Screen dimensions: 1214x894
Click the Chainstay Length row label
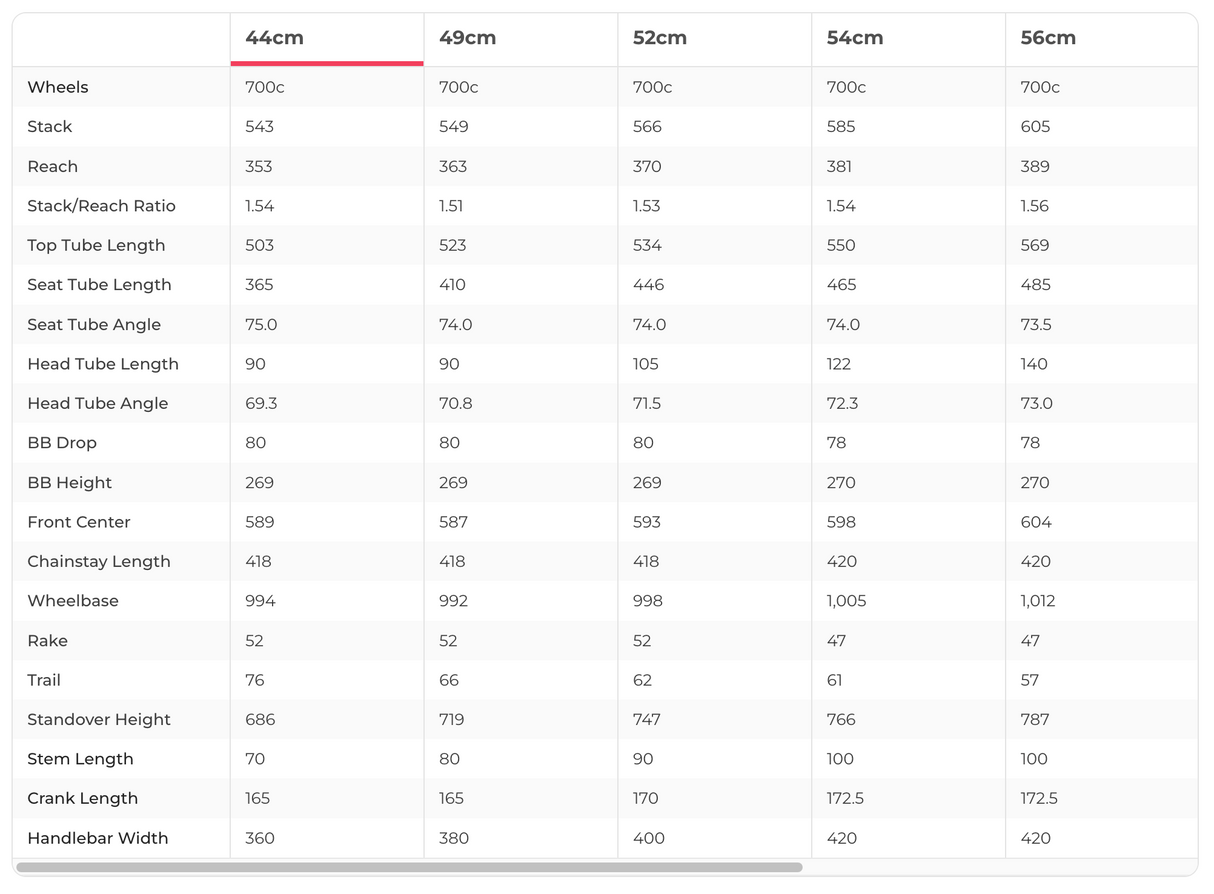click(x=99, y=561)
